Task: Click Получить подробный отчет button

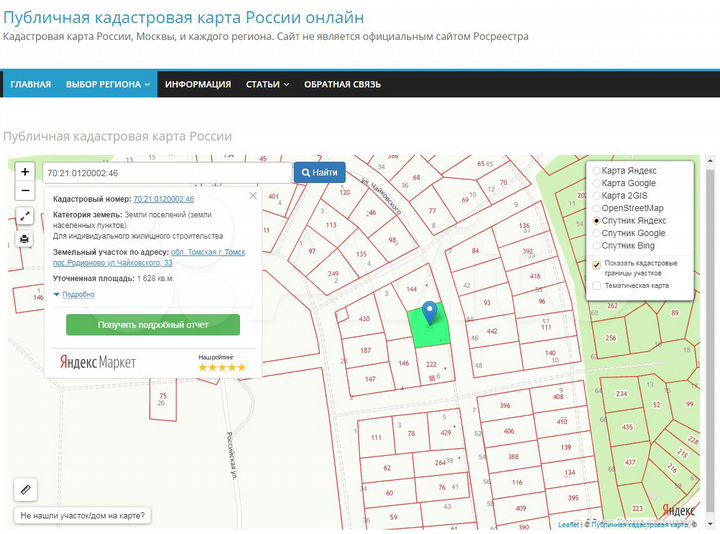Action: [x=153, y=325]
